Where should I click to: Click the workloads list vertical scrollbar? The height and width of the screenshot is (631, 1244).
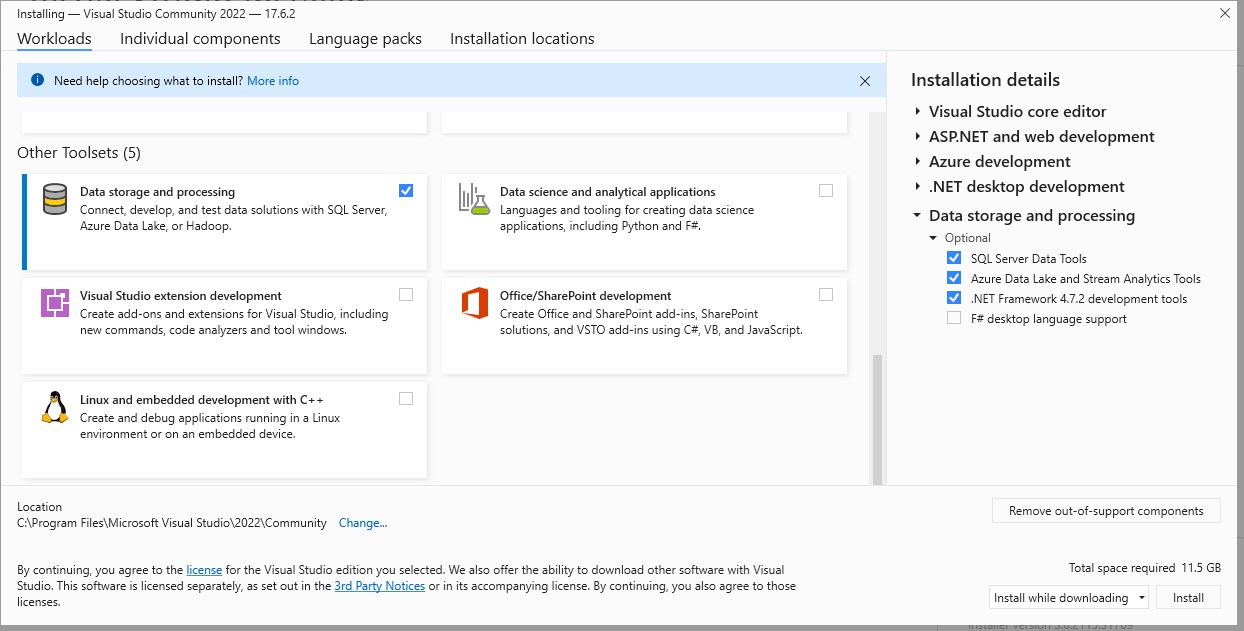877,418
